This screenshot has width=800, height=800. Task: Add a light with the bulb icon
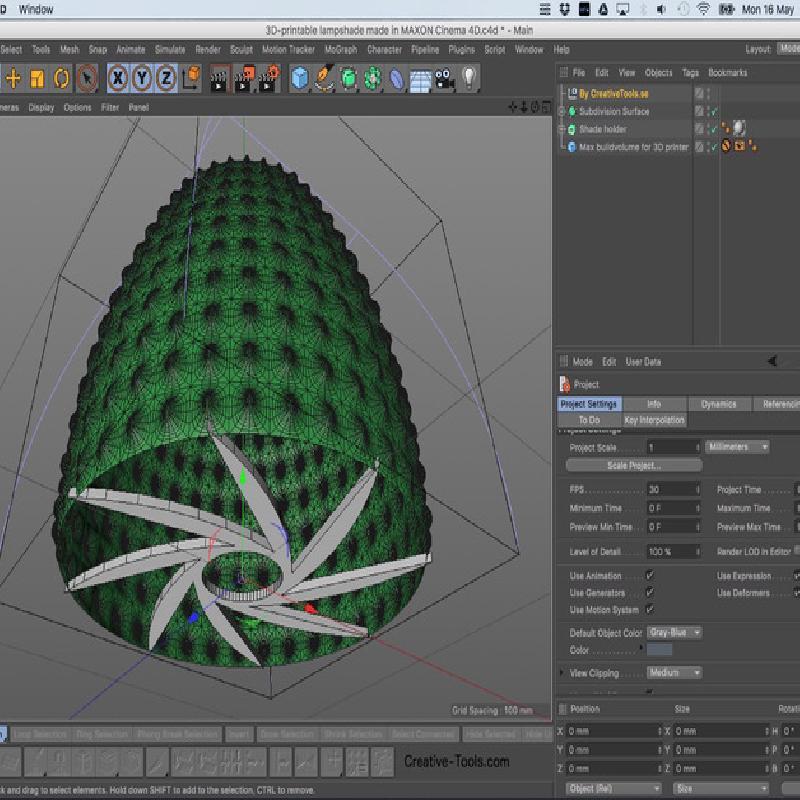(468, 78)
